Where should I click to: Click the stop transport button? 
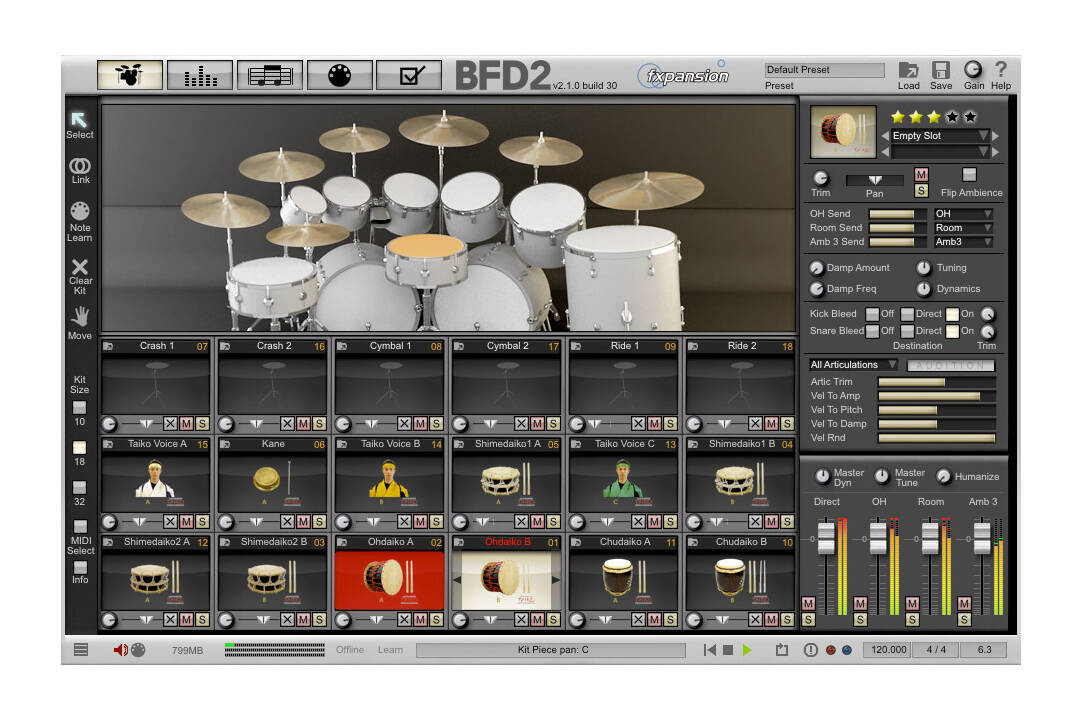(x=727, y=649)
